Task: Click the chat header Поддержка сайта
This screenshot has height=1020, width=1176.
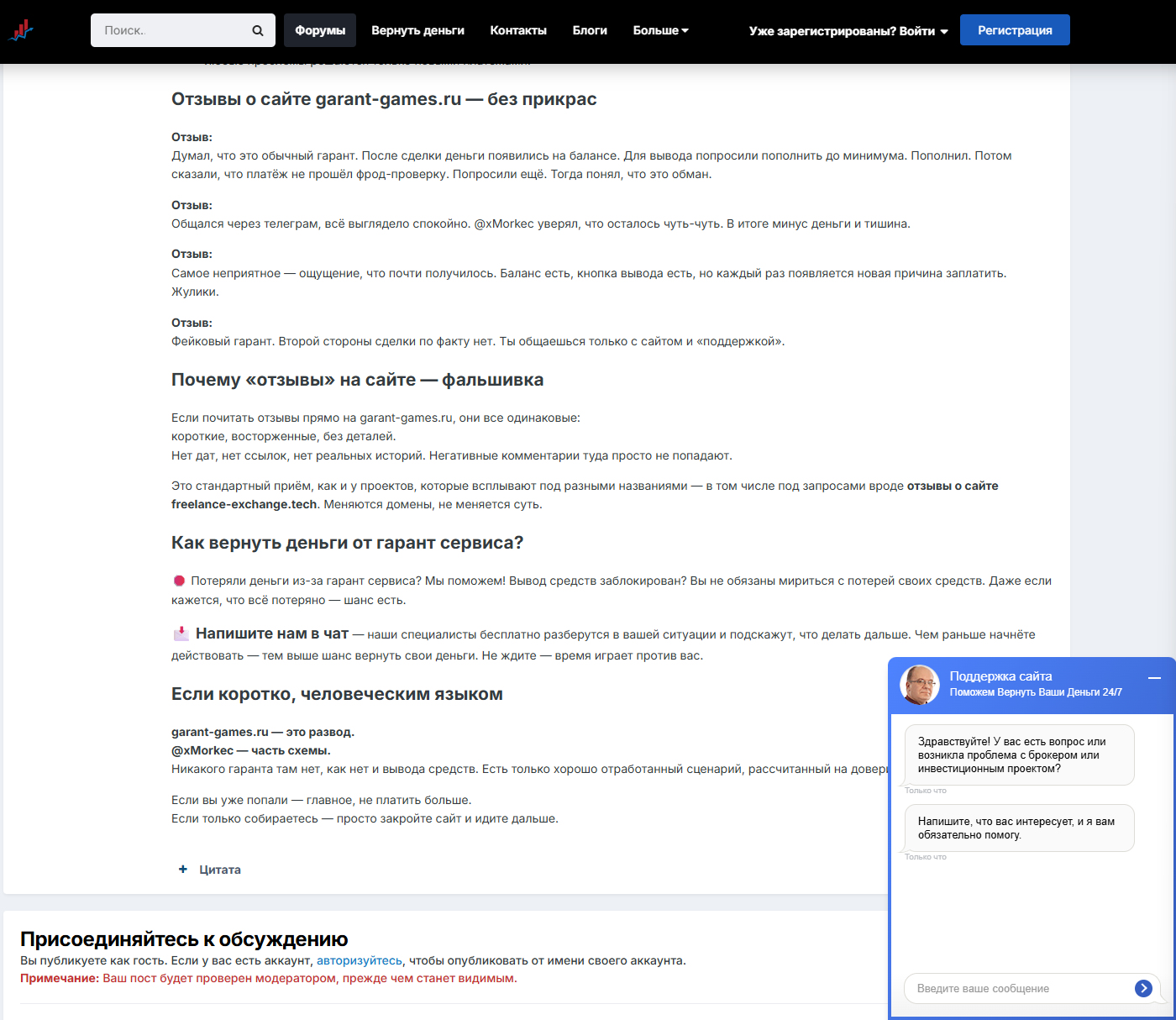Action: [x=1000, y=676]
